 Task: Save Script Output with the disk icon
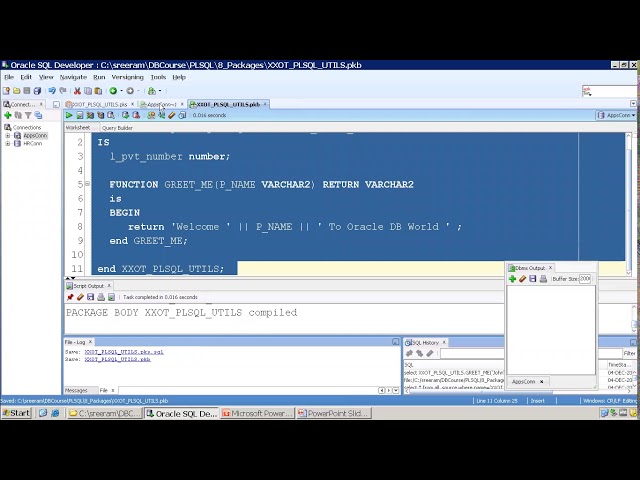tap(91, 297)
